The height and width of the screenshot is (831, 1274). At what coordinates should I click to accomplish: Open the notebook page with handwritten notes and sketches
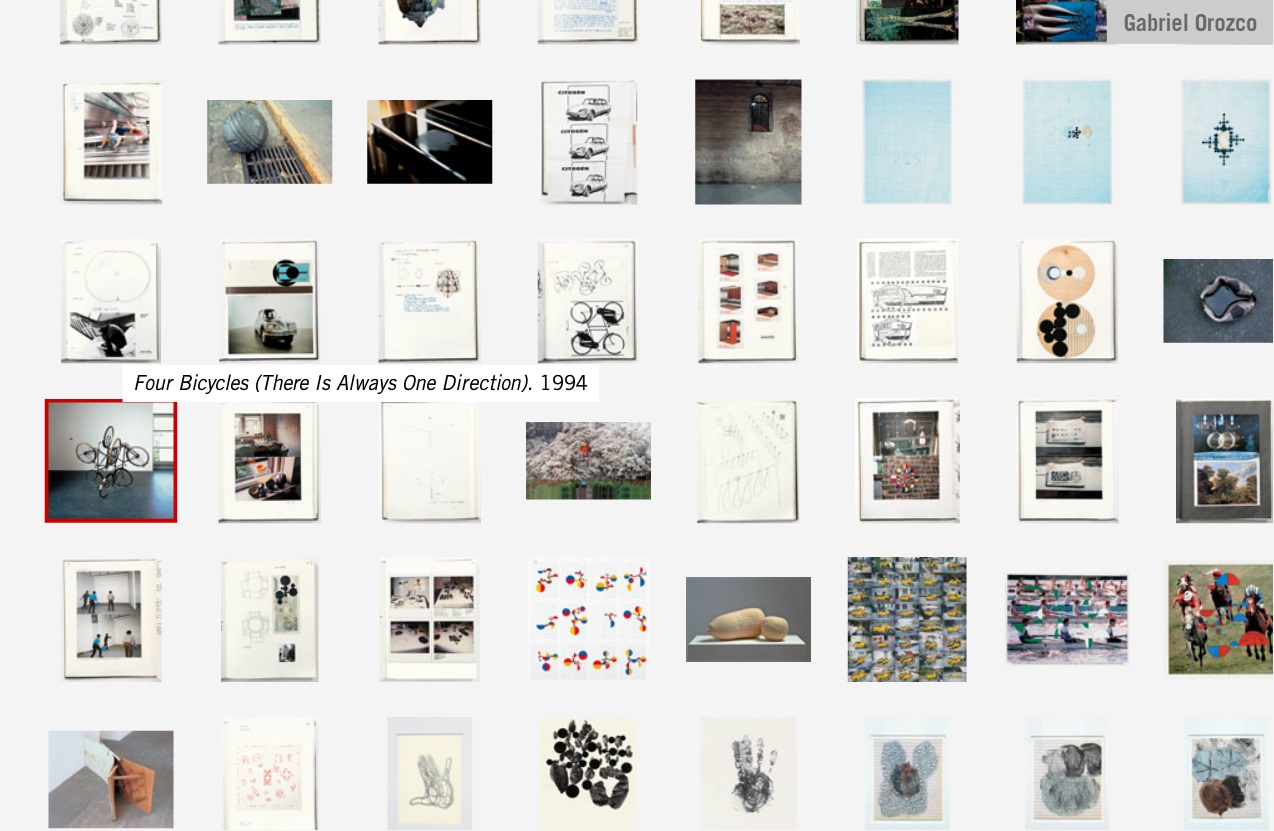pos(429,300)
